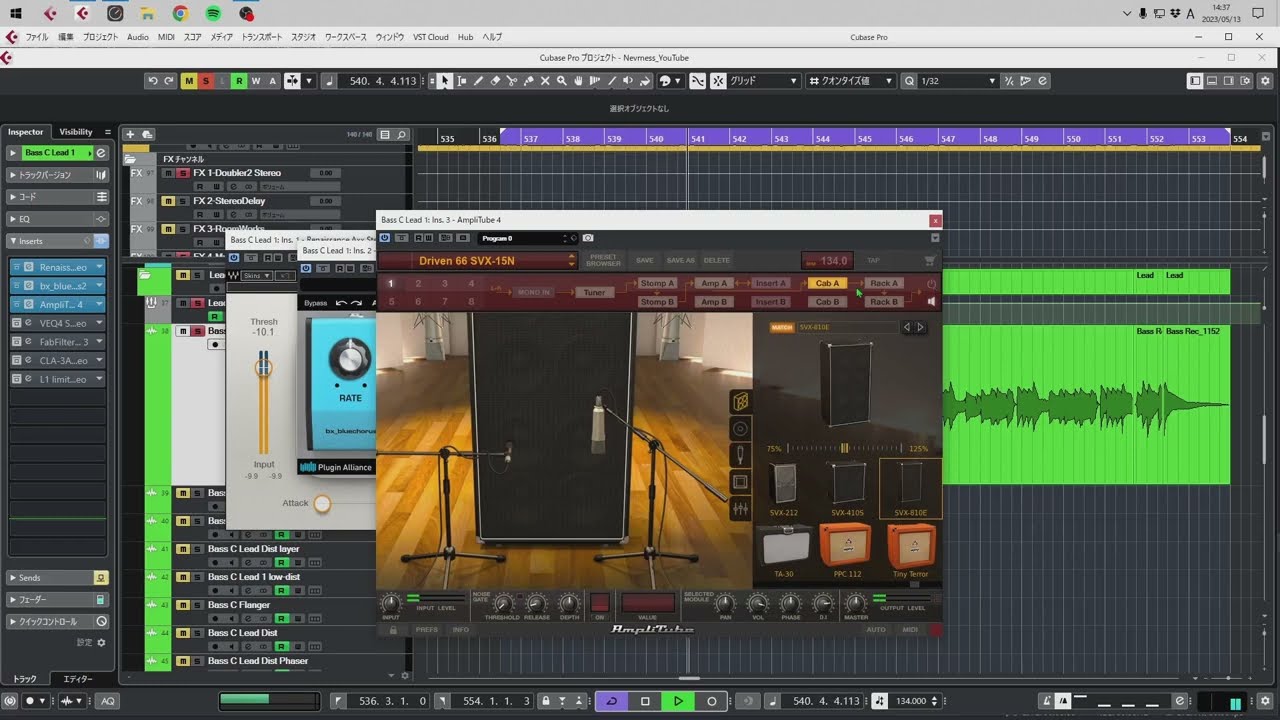Take AmpliTube plugin snapshot with camera icon
Image resolution: width=1280 pixels, height=720 pixels.
point(588,238)
